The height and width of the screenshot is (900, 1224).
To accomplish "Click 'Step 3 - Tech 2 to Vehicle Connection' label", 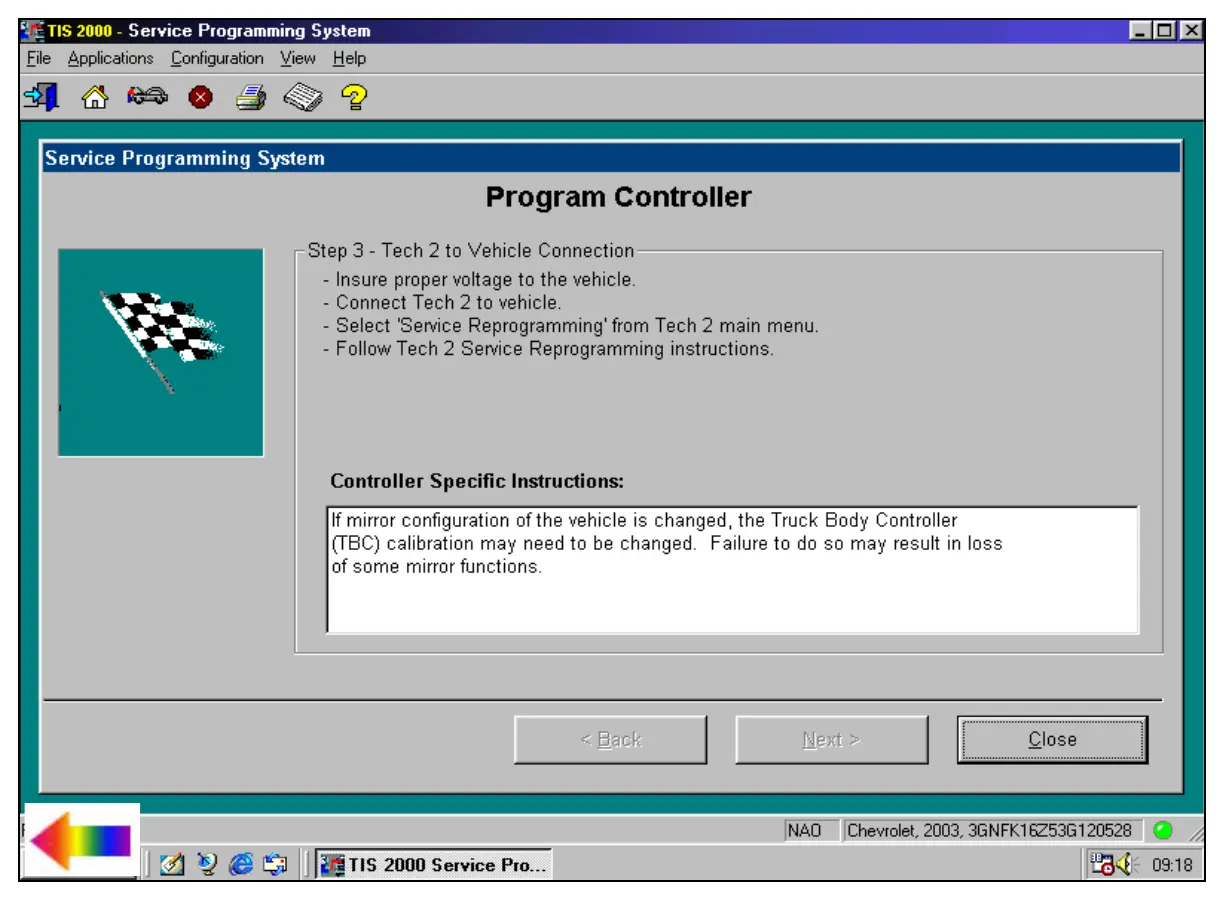I will point(471,251).
